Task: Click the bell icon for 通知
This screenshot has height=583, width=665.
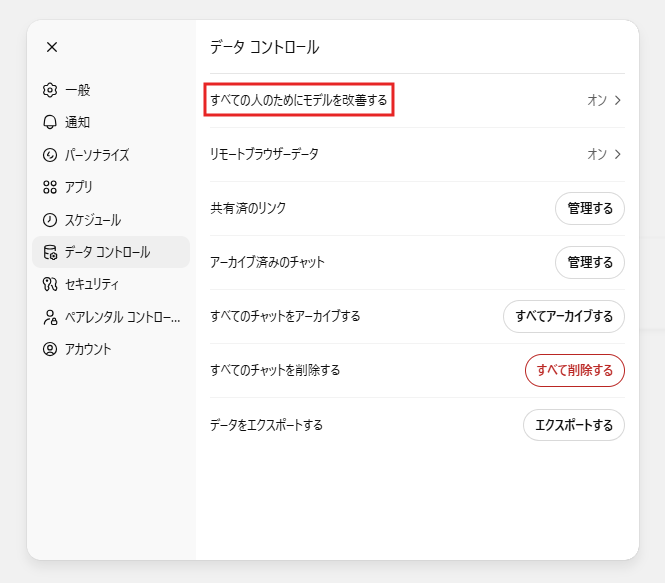Action: click(50, 122)
